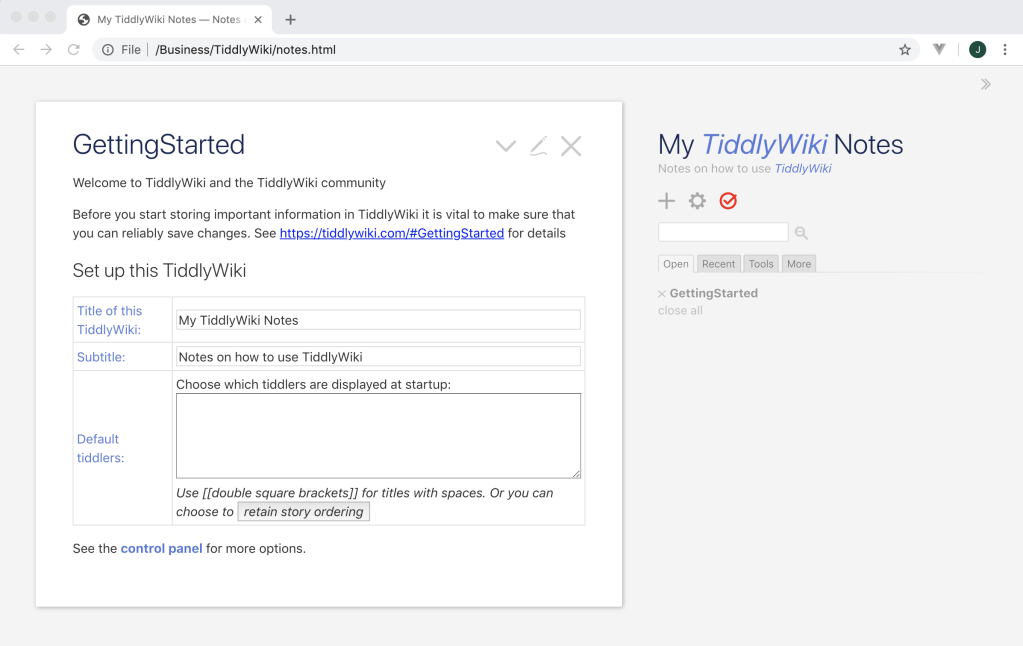Create a new tiddler with plus icon
Viewport: 1023px width, 646px height.
(x=666, y=201)
